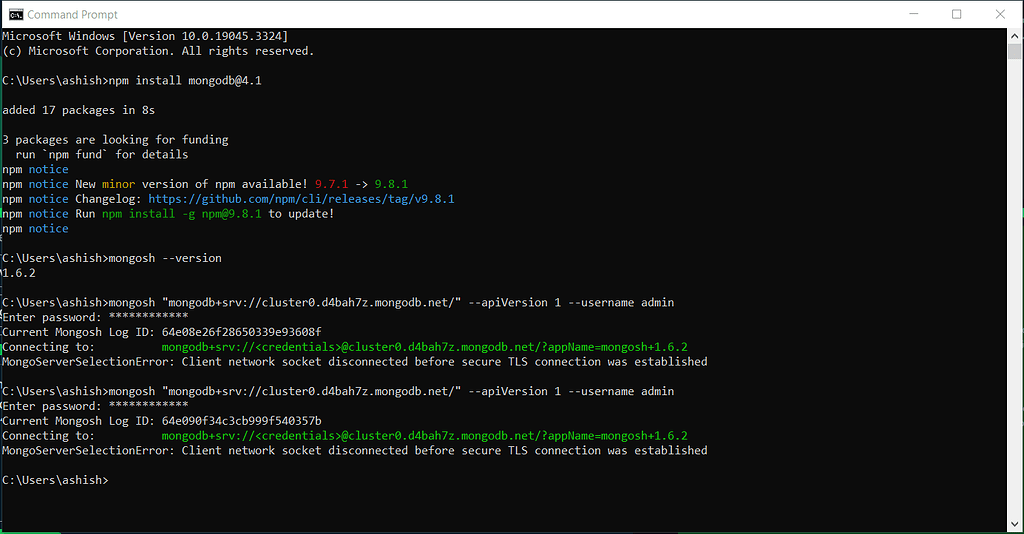
Task: Click the second MongoServerSelectionError message
Action: tap(354, 451)
